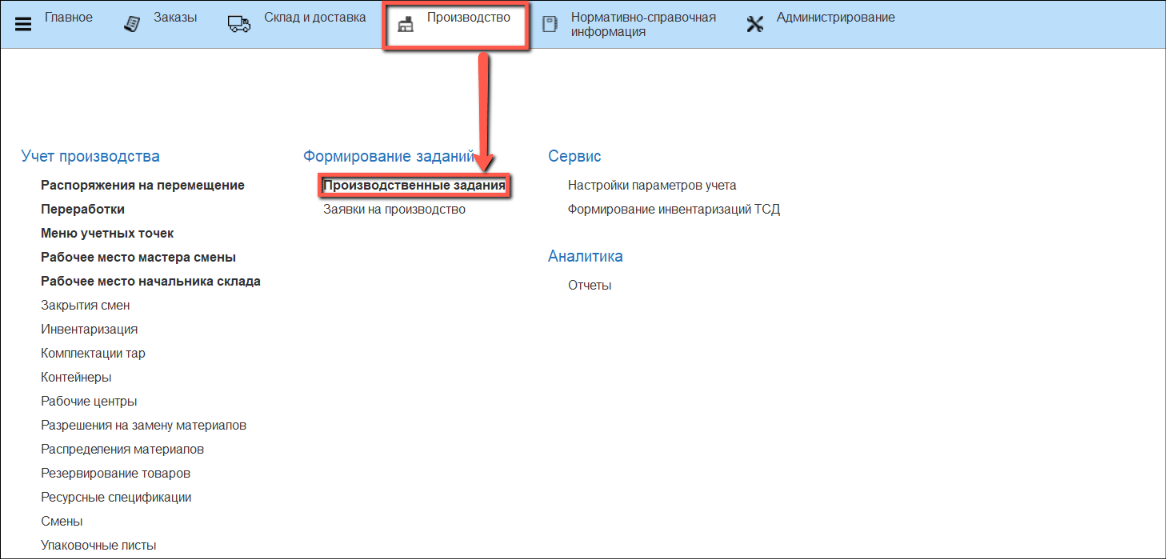Open Распоряжения на перемещение

[x=142, y=186]
